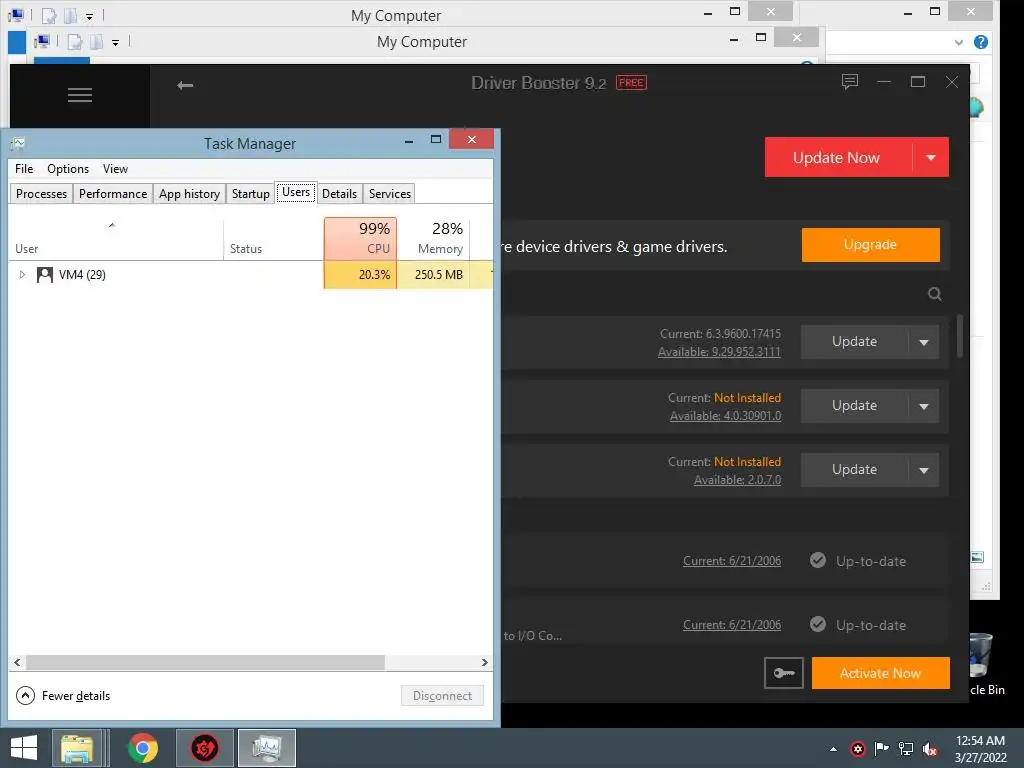The height and width of the screenshot is (768, 1024).
Task: Click Task Manager title bar icon
Action: (18, 143)
